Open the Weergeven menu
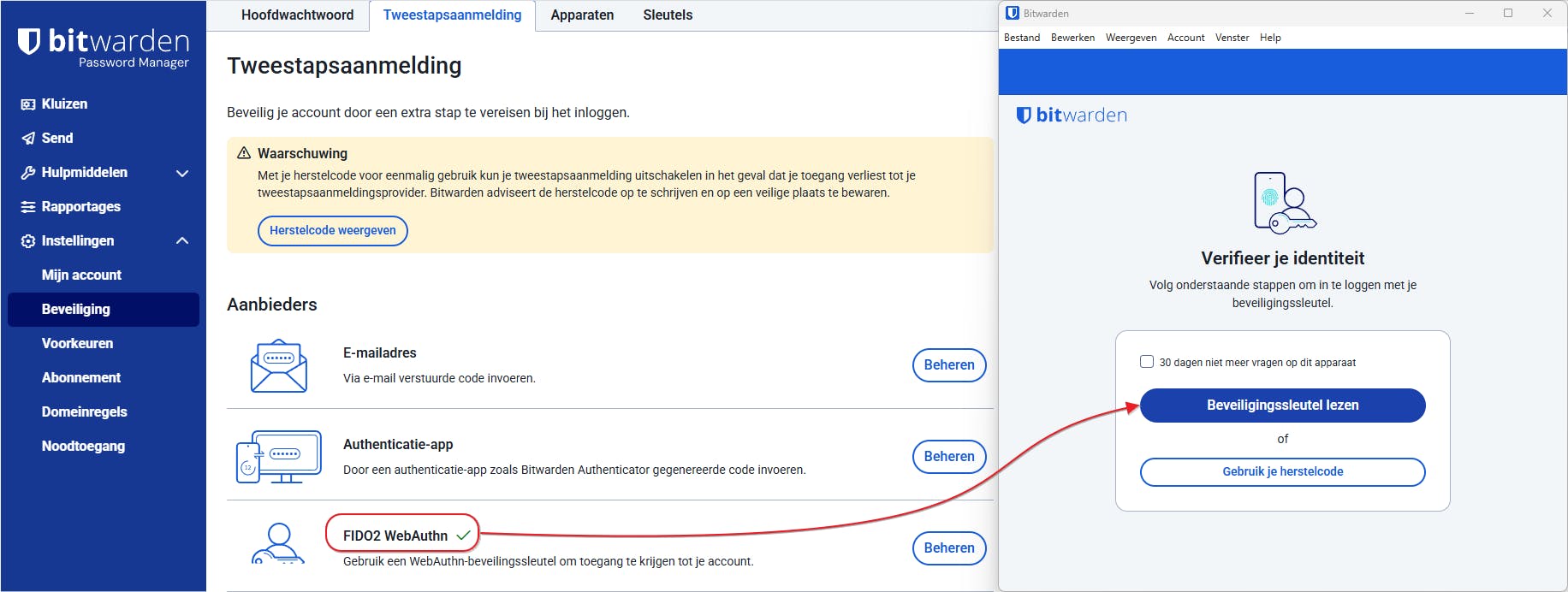This screenshot has width=1568, height=592. click(x=1131, y=38)
